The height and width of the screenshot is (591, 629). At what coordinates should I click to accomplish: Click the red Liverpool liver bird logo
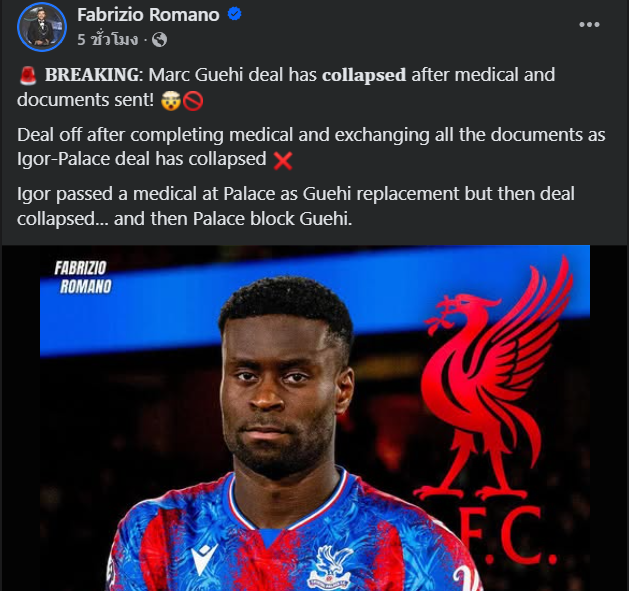496,377
